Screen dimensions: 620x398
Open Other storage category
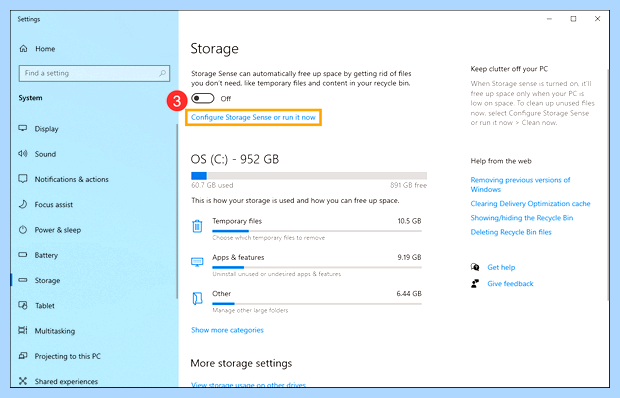pos(306,302)
